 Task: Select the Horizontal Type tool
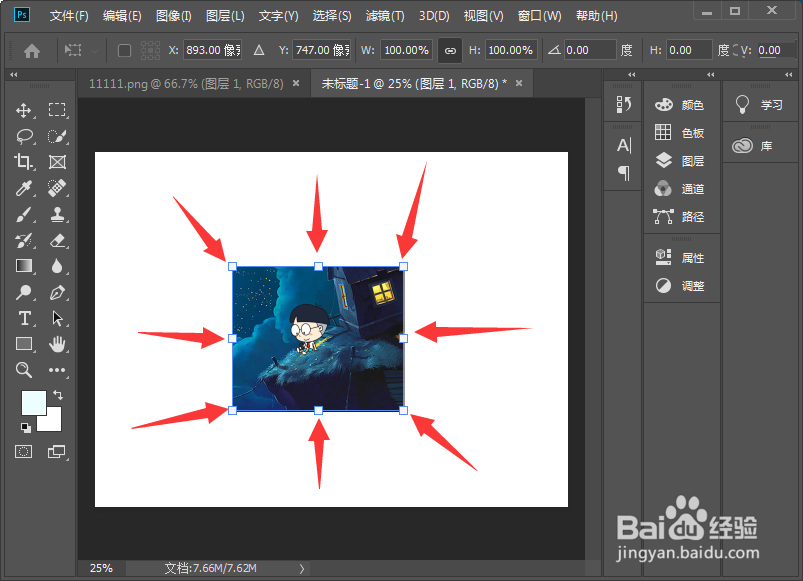pos(24,318)
